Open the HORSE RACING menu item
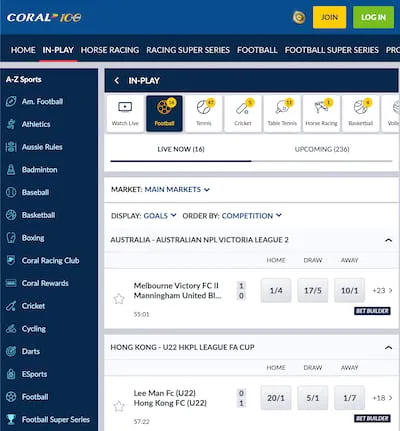The height and width of the screenshot is (431, 400). tap(110, 50)
